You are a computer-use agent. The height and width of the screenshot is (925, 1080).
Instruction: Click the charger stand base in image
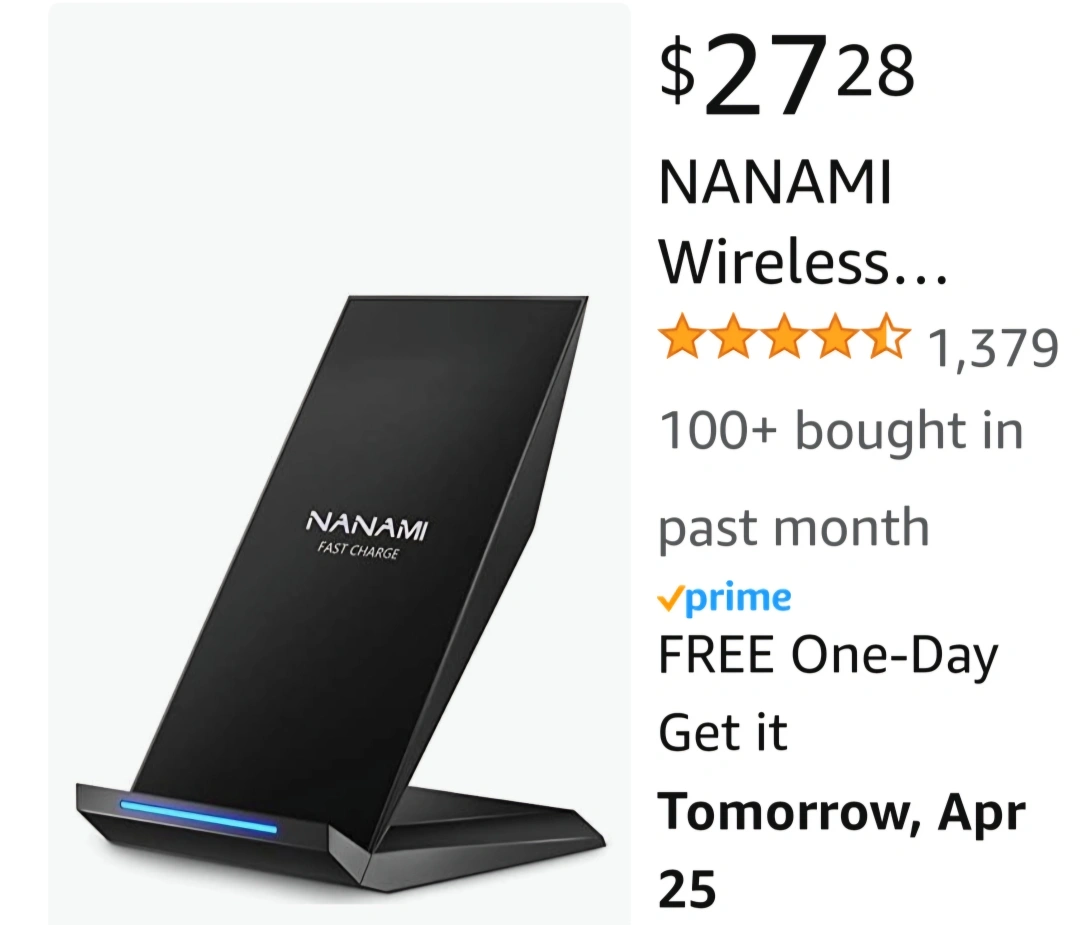pyautogui.click(x=341, y=833)
